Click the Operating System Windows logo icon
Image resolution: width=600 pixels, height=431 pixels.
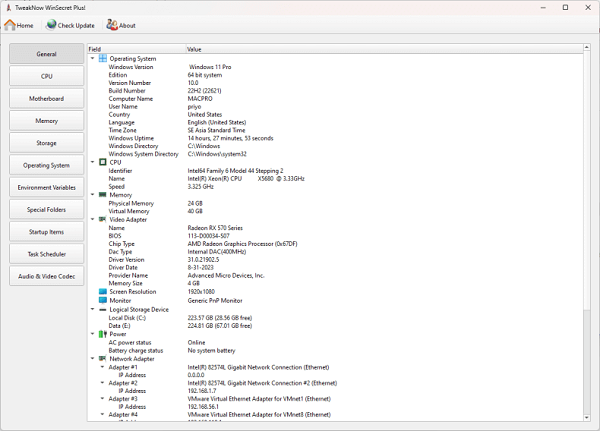(103, 58)
